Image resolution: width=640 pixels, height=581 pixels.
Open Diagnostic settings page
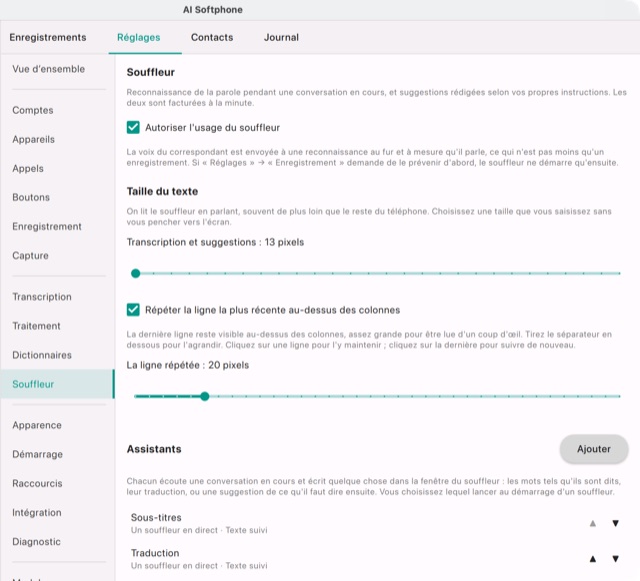57,541
